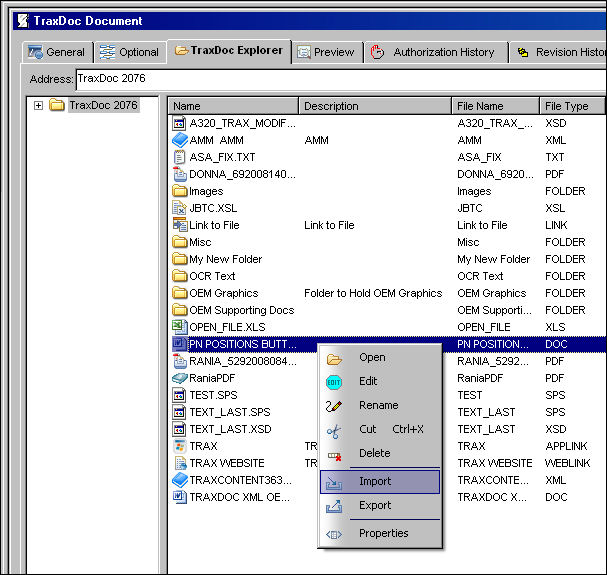Click the 'APPLINK' file type cell
Image resolution: width=607 pixels, height=575 pixels.
[x=566, y=446]
